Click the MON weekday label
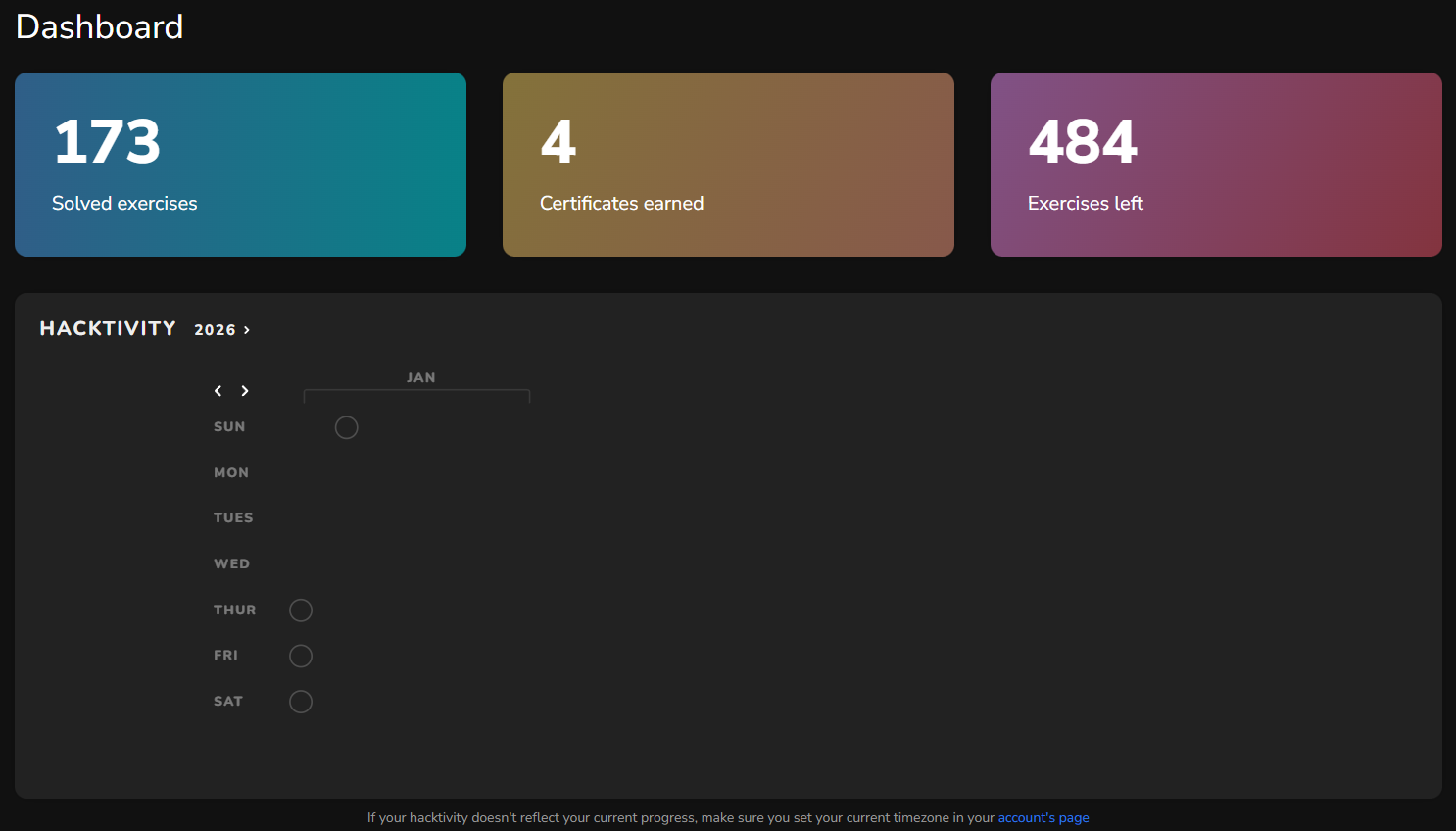 tap(231, 472)
